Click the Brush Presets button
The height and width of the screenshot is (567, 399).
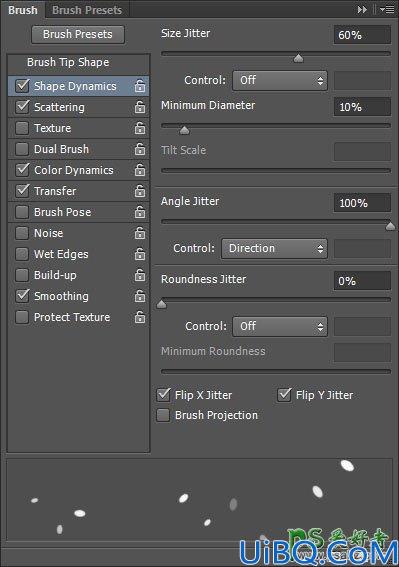[x=78, y=34]
